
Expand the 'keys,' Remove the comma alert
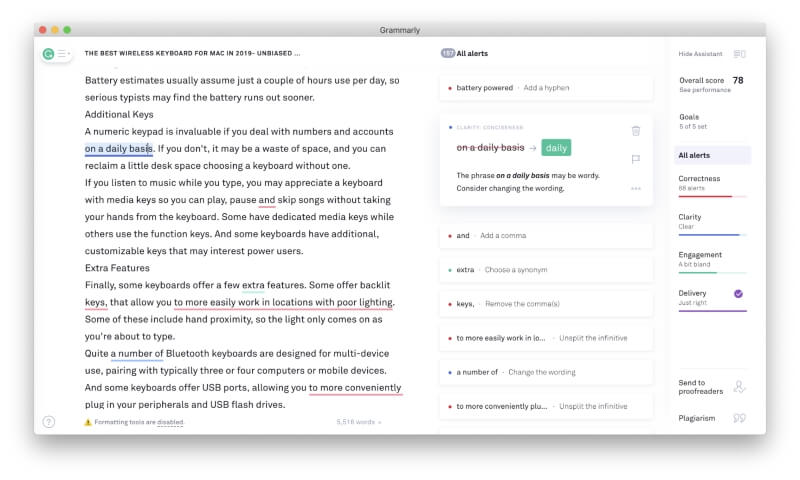tap(545, 304)
